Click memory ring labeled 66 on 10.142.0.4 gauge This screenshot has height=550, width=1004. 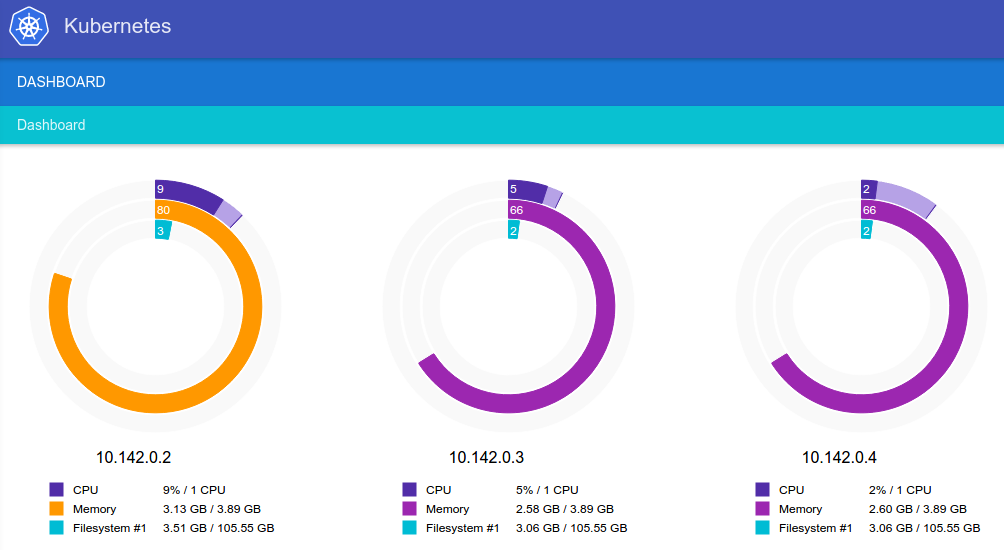957,306
